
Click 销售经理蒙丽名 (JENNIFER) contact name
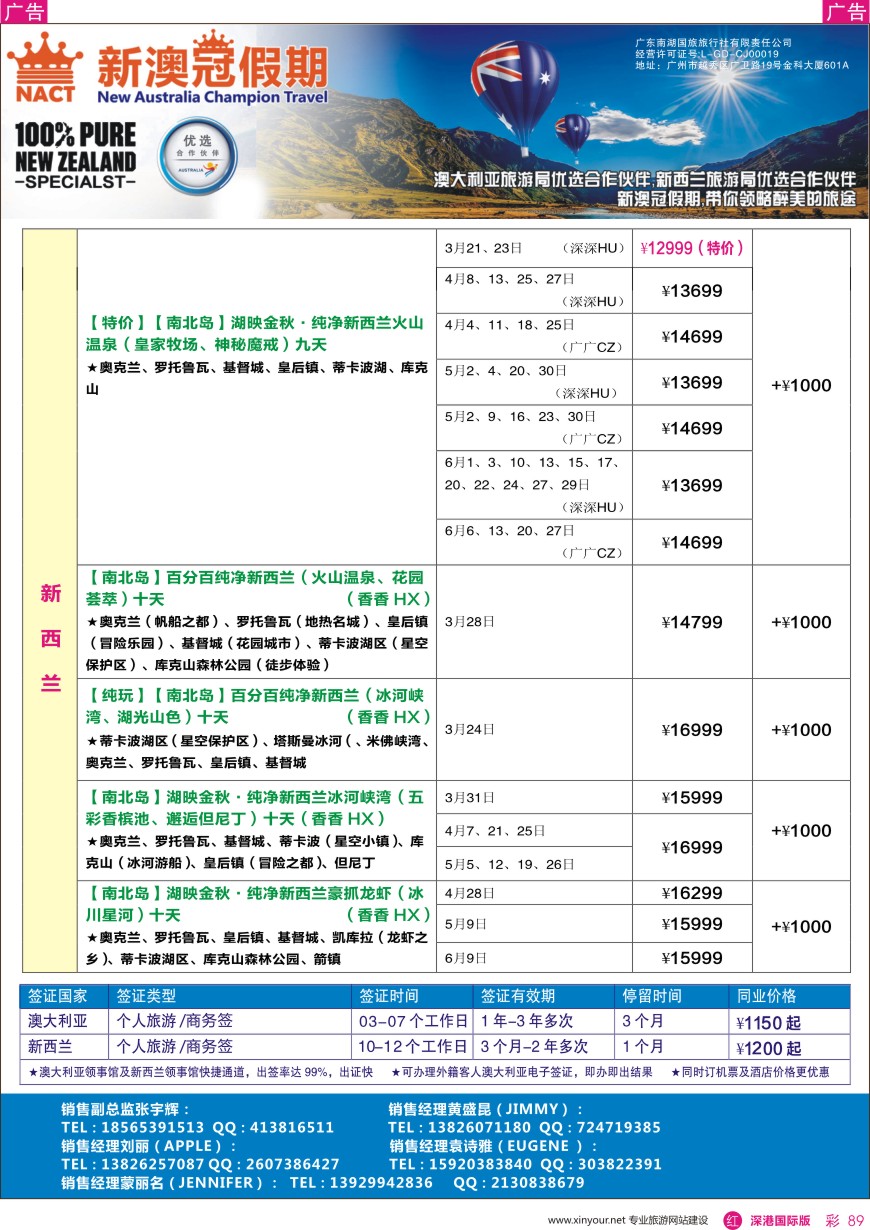[169, 1183]
